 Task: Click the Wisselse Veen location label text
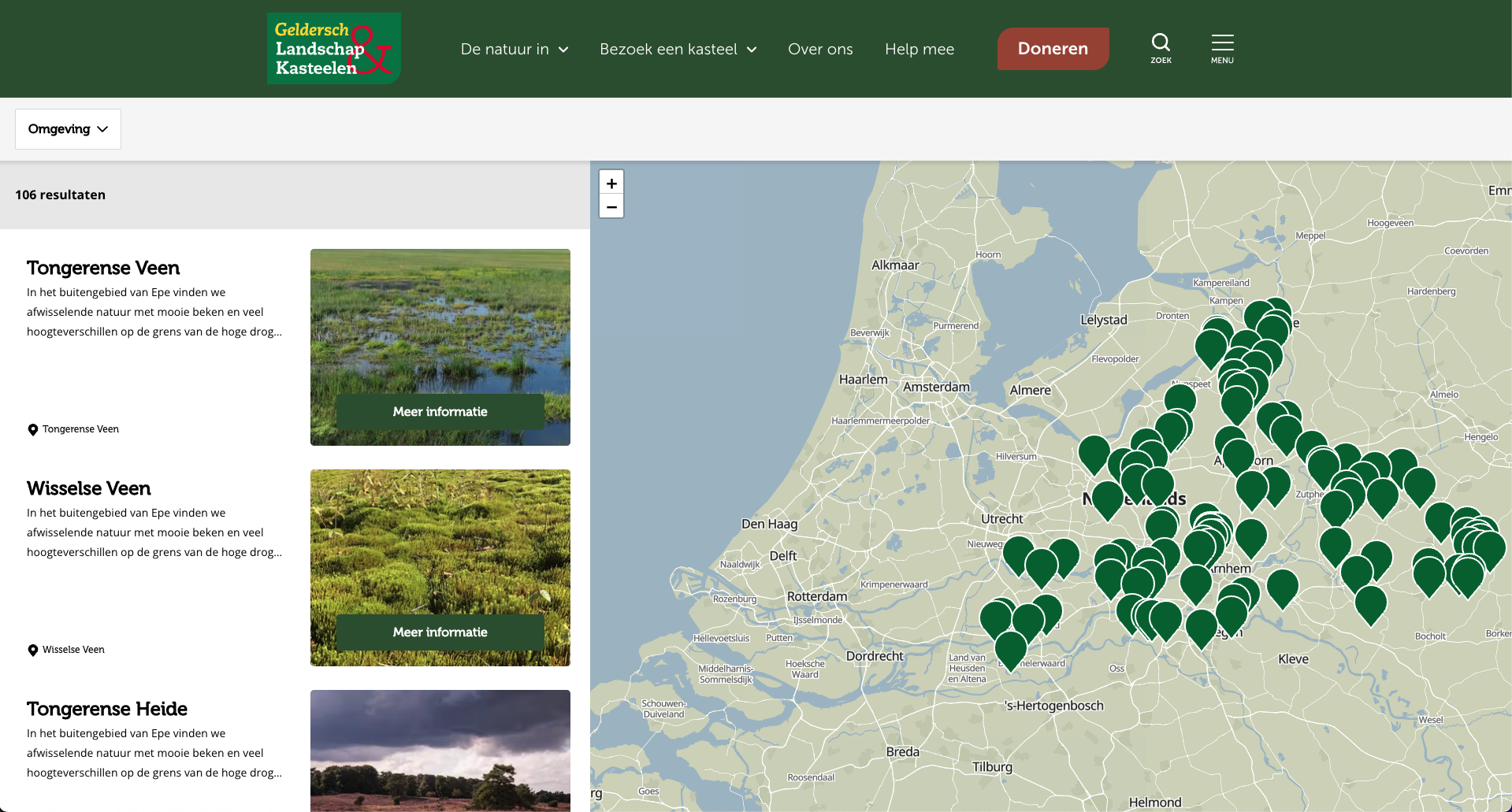[73, 650]
